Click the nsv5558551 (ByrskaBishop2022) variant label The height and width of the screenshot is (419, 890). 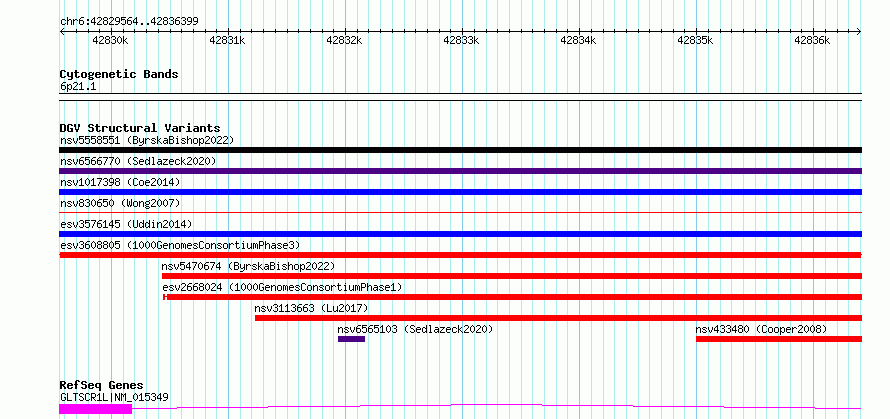coord(147,140)
